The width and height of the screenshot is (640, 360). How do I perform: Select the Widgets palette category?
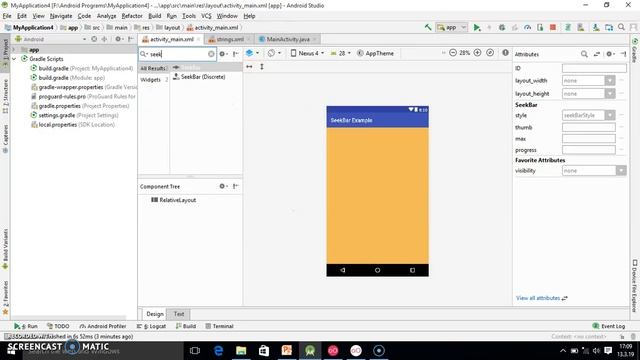151,80
